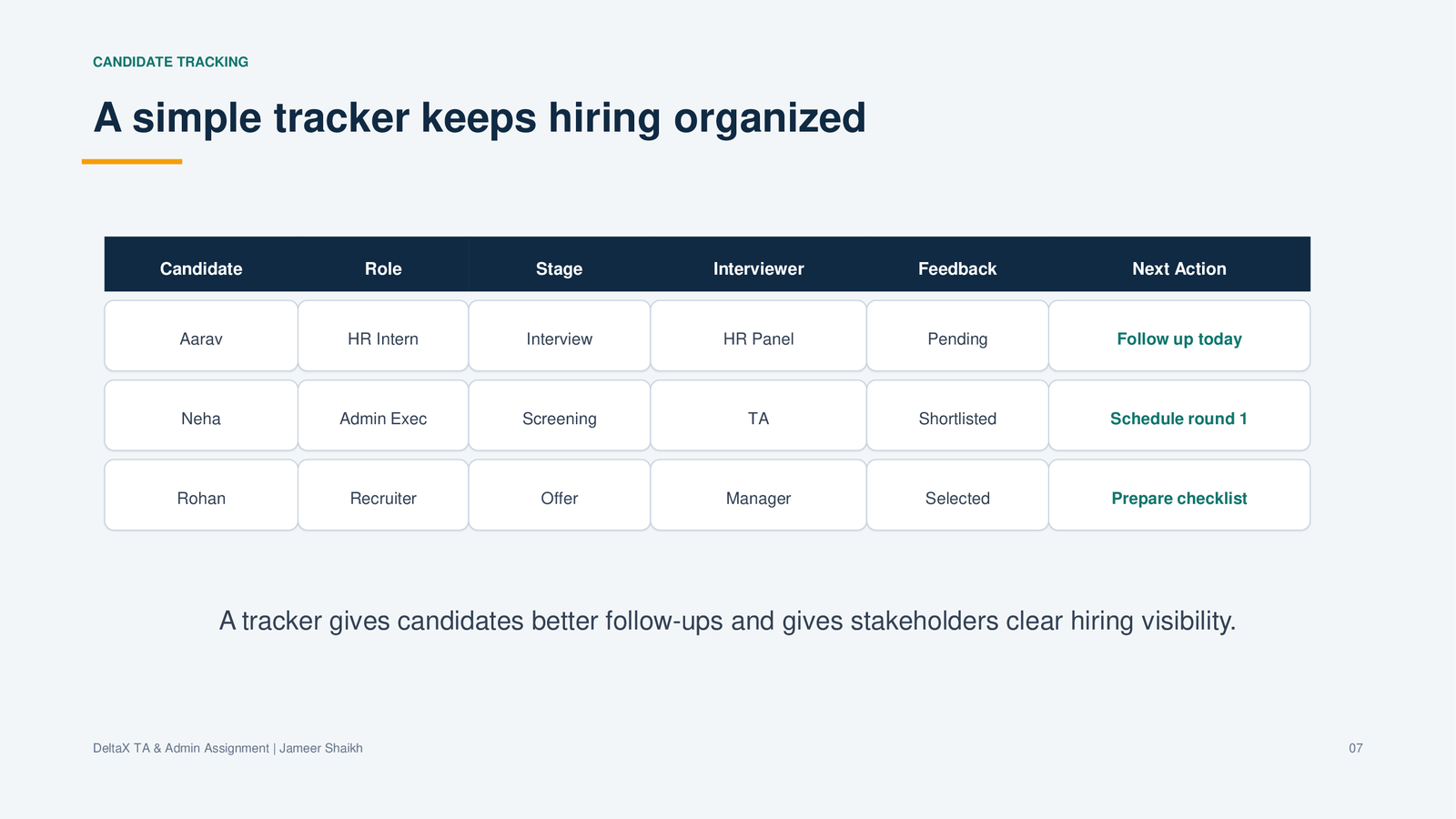Select the Next Action column header
Viewport: 1456px width, 819px height.
[x=1179, y=268]
